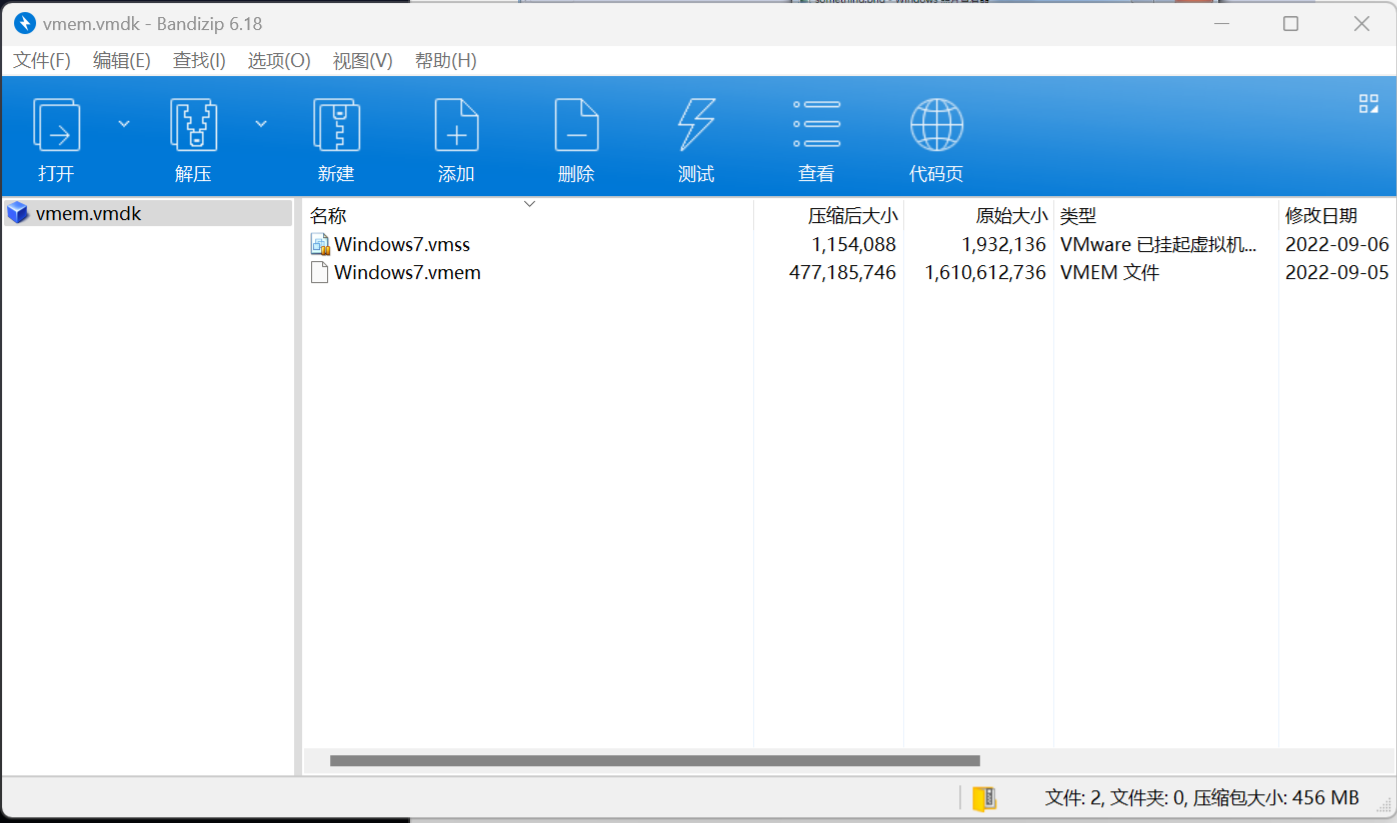The width and height of the screenshot is (1397, 823).
Task: Click original size 1,610,612,736
Action: (x=985, y=272)
